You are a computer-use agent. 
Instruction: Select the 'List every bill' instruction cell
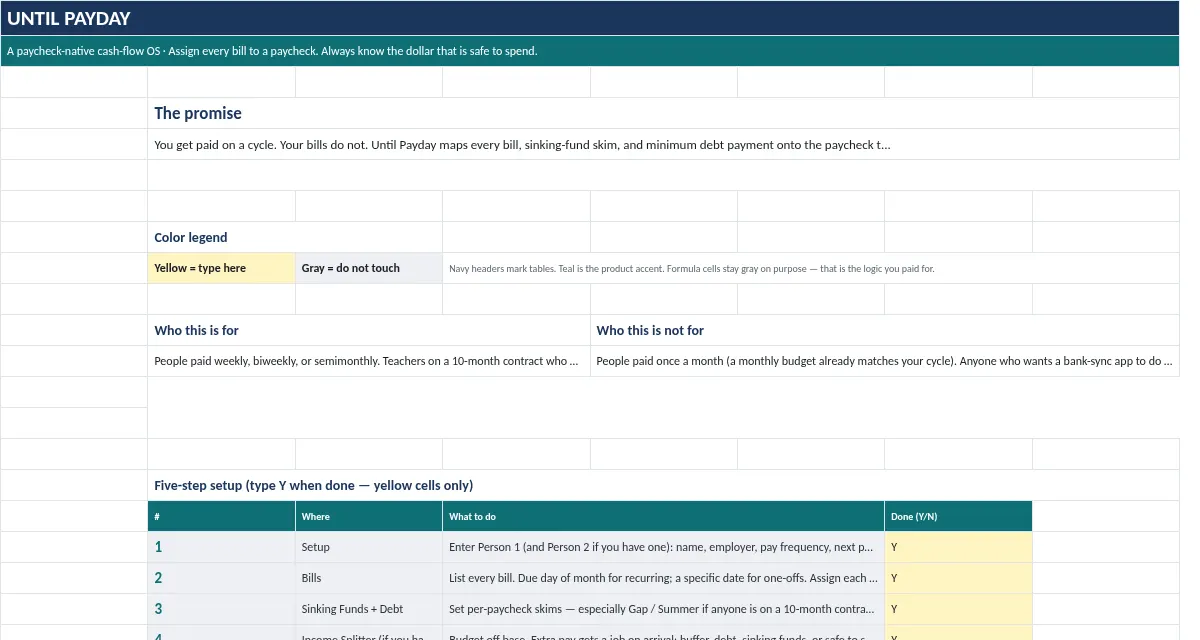coord(664,578)
